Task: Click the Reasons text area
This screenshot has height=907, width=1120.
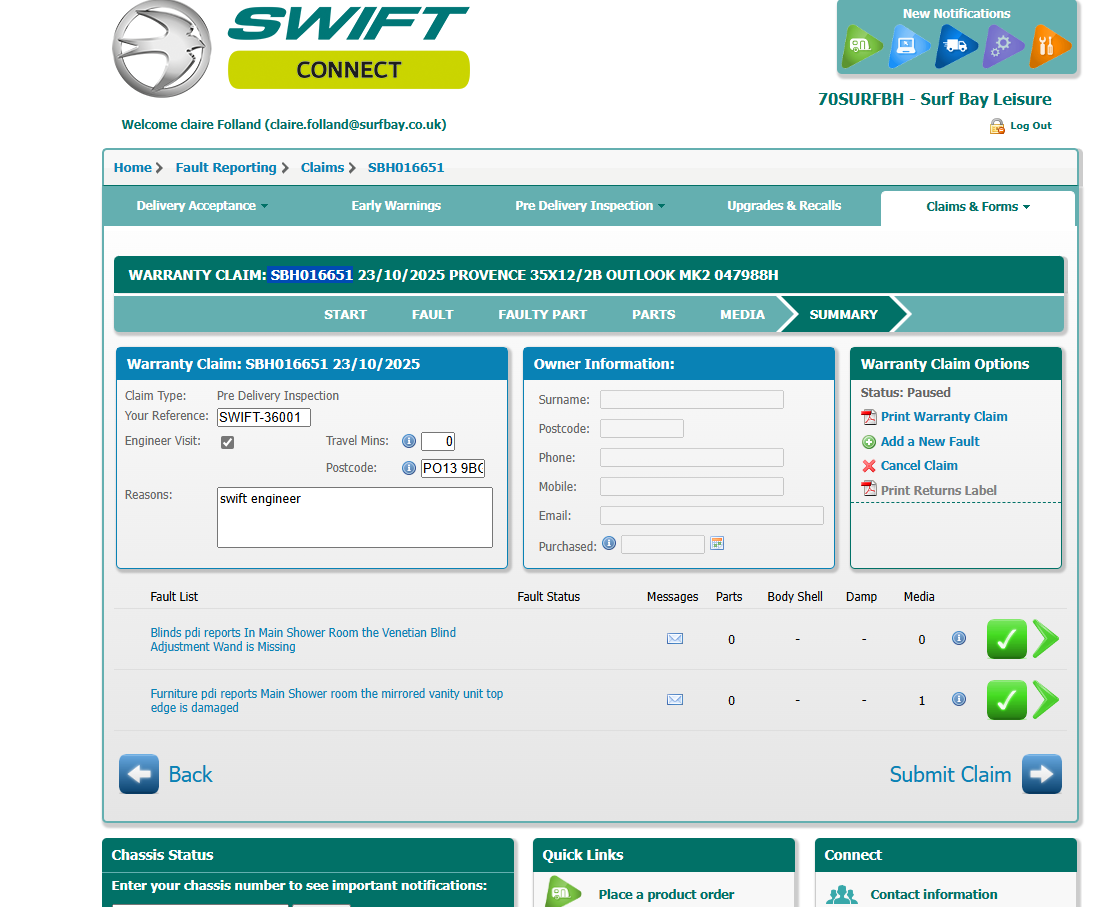Action: (354, 518)
